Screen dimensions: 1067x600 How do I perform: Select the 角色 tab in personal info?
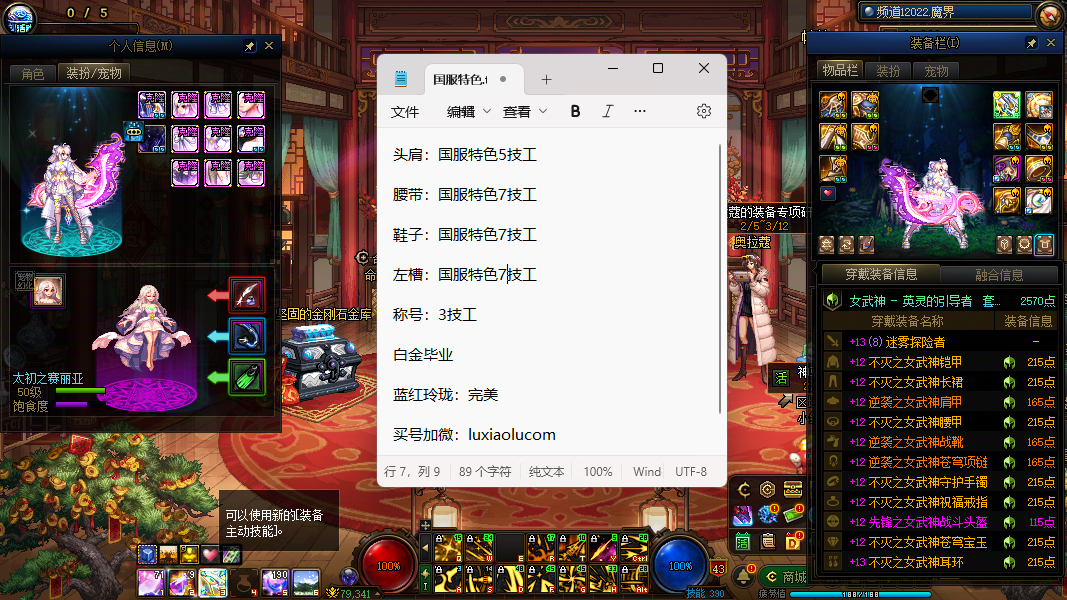(x=32, y=73)
